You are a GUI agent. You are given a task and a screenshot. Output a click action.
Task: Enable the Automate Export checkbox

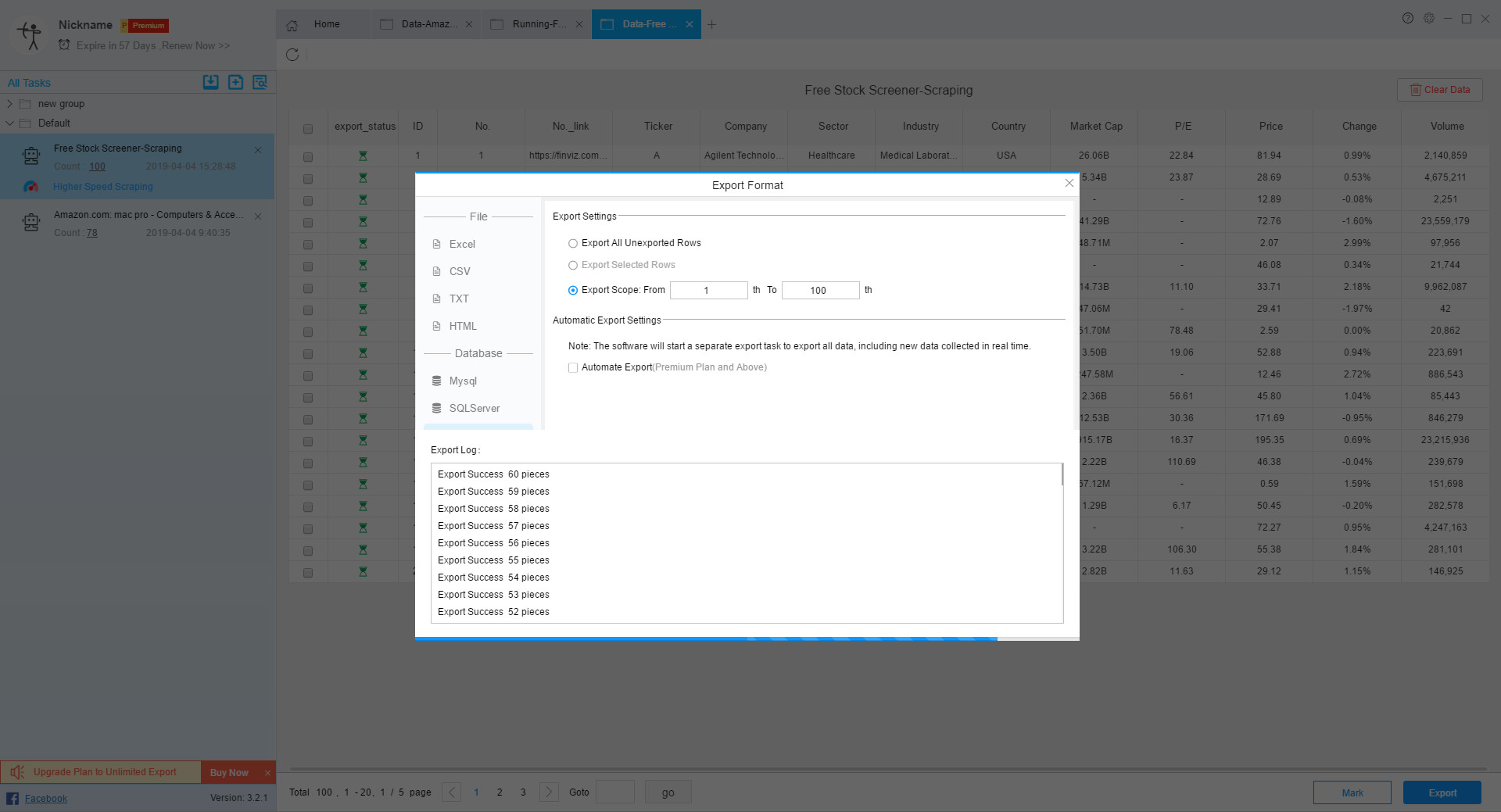point(573,367)
